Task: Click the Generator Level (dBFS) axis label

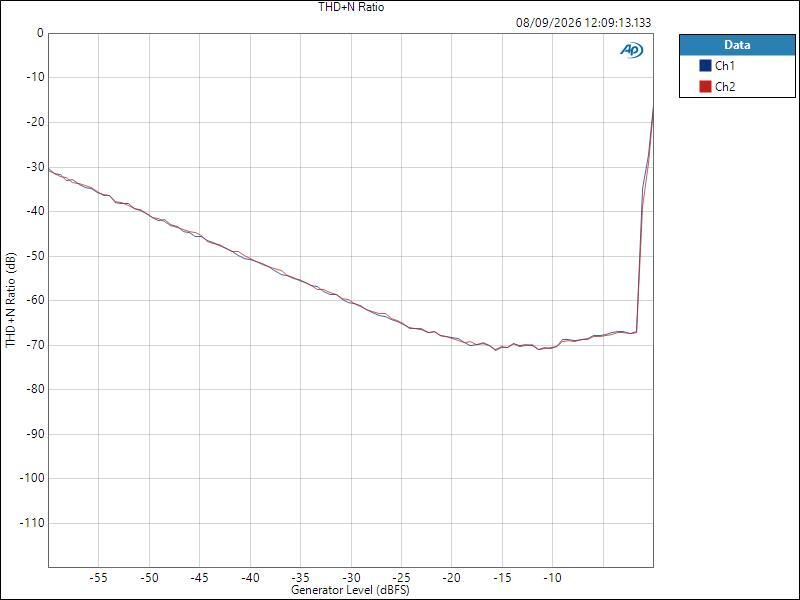Action: [x=350, y=590]
